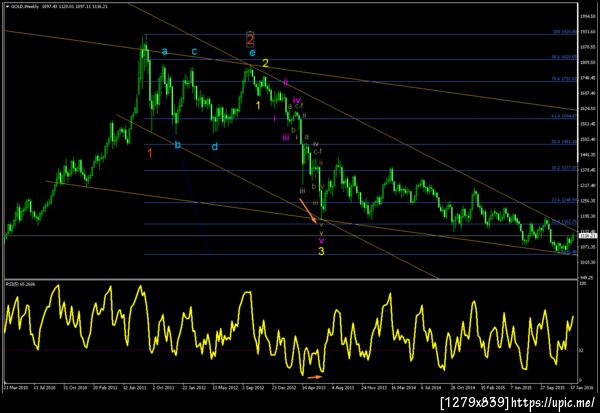Select the current price marker 1116.21 on the axis
The width and height of the screenshot is (600, 413).
588,236
